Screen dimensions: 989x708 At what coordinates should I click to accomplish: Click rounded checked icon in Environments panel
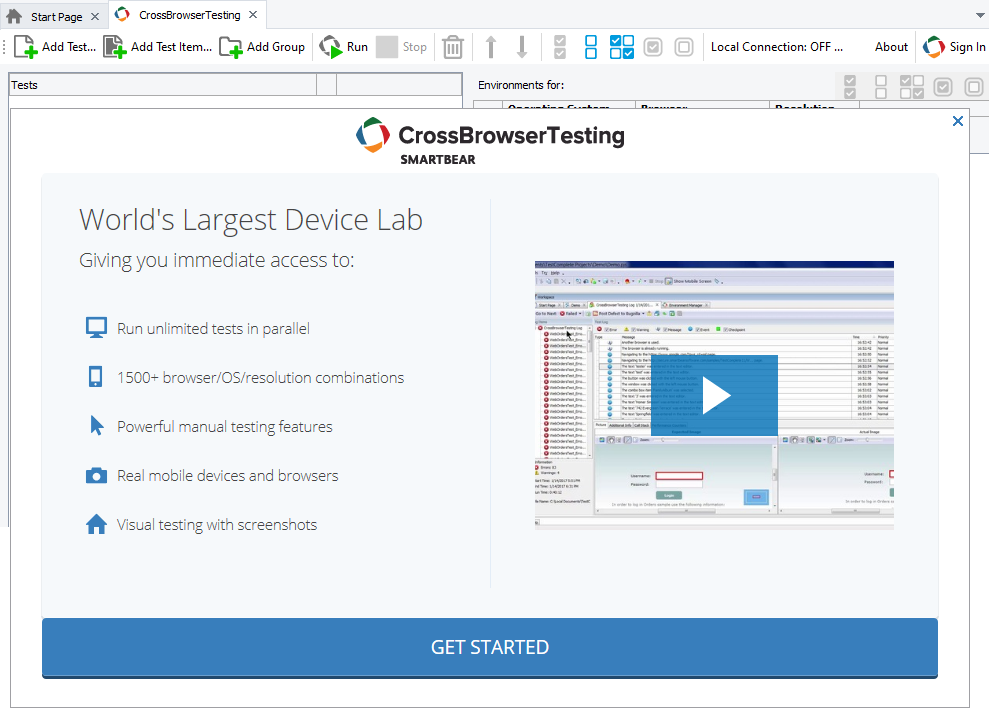pyautogui.click(x=943, y=86)
